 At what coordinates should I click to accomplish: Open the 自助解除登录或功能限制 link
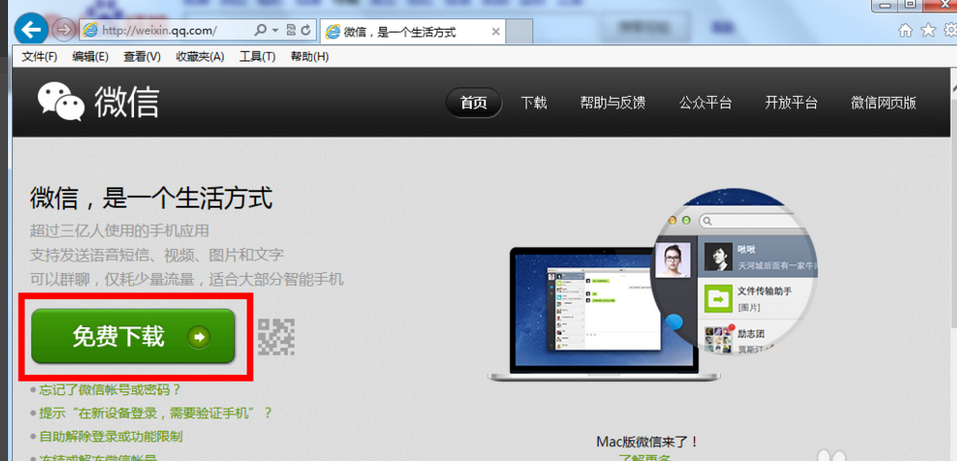point(110,437)
